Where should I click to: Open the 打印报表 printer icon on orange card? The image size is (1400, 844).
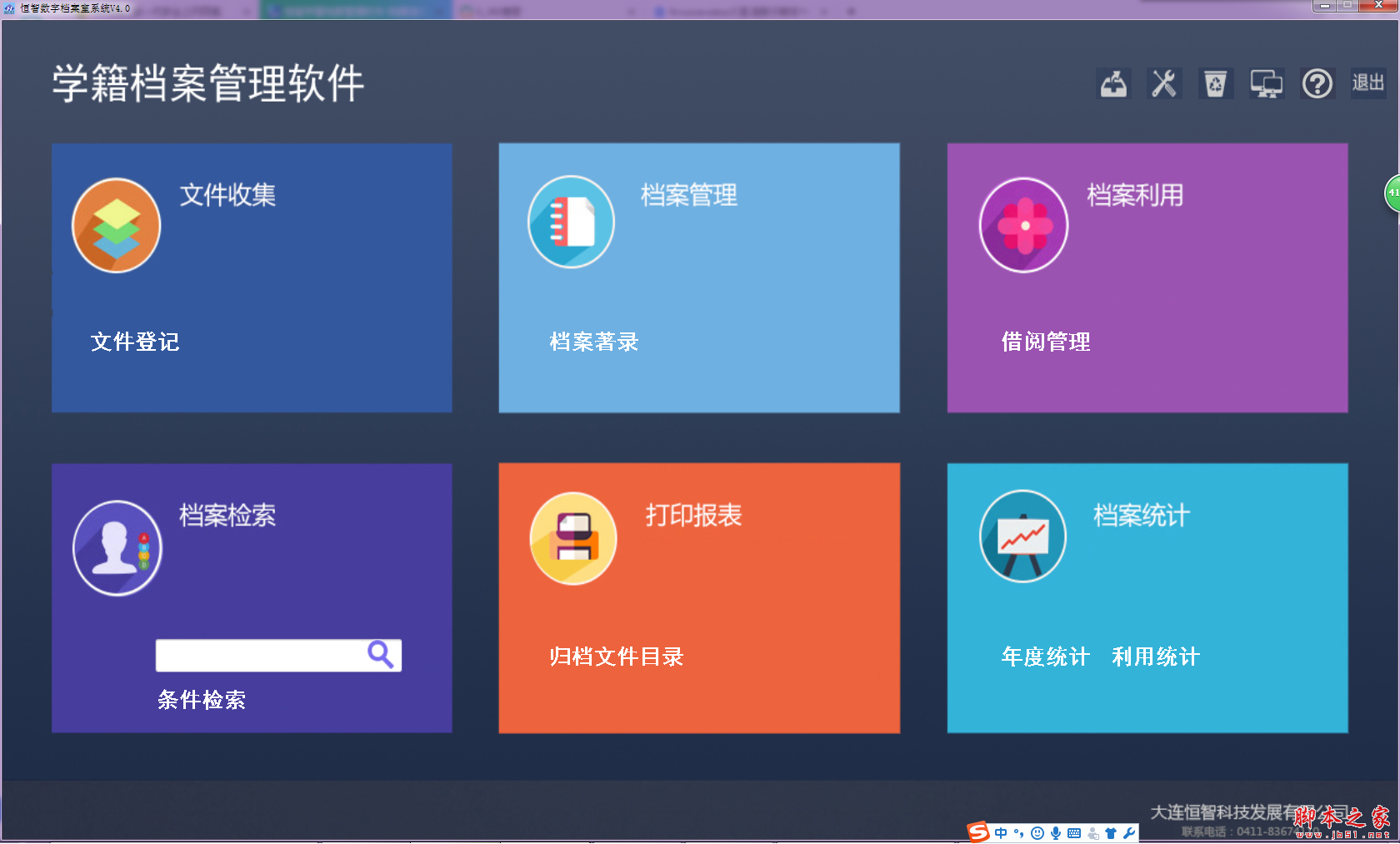(572, 538)
